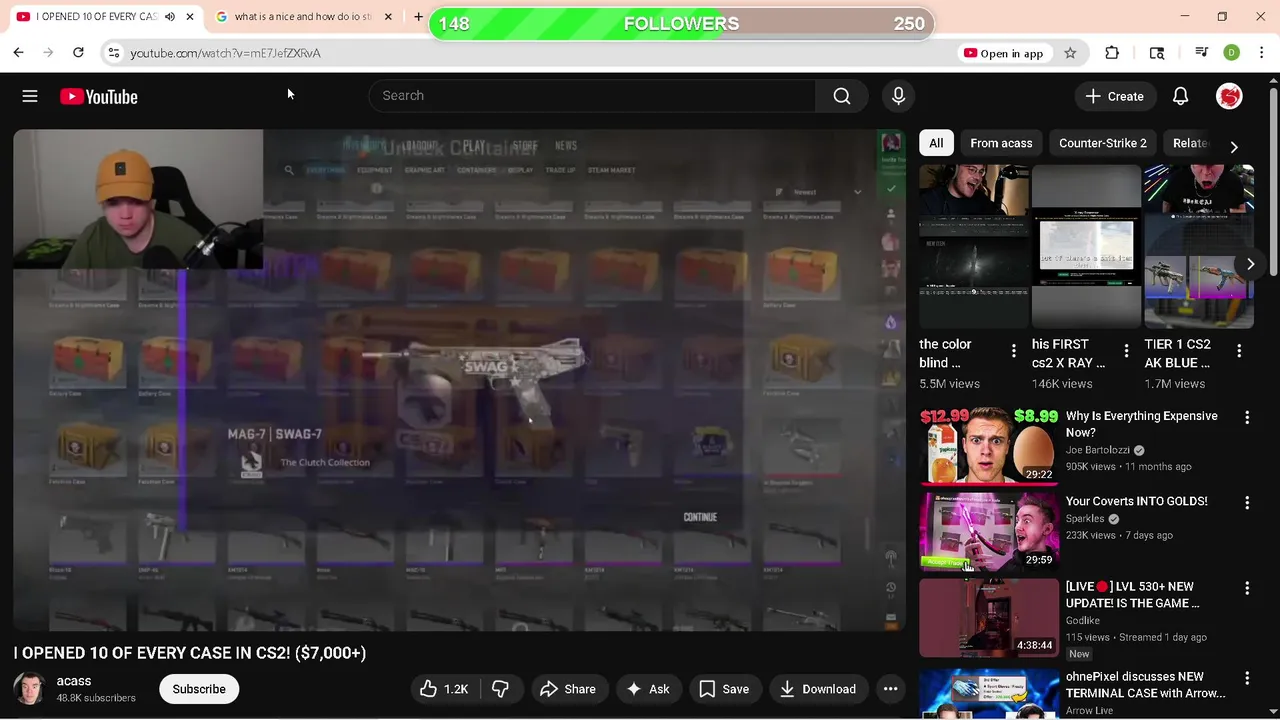The image size is (1280, 720).
Task: Bookmark this page with the star
Action: tap(1070, 53)
